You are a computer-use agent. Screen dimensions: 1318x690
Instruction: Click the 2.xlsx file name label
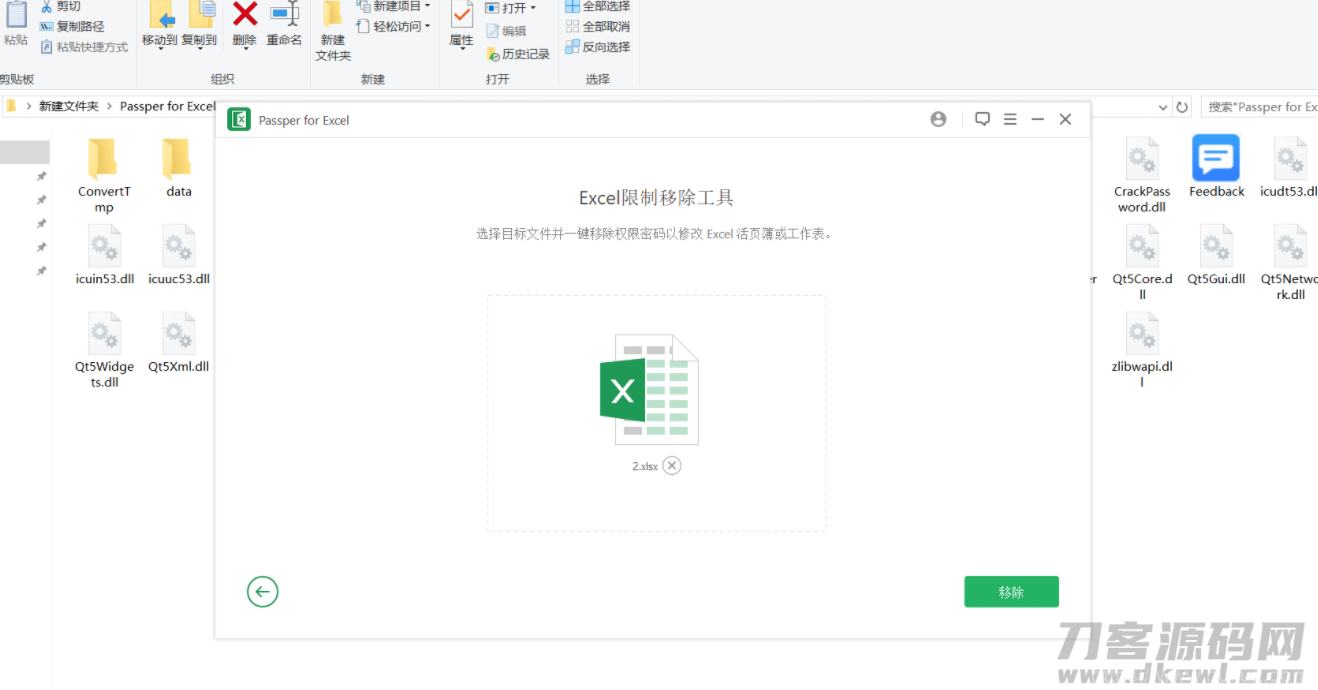645,466
